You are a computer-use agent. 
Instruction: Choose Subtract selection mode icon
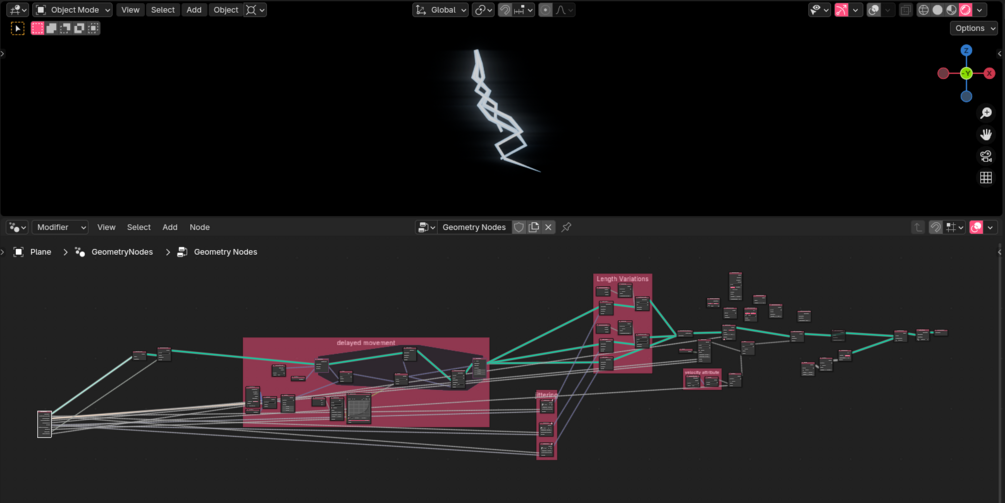[x=65, y=28]
